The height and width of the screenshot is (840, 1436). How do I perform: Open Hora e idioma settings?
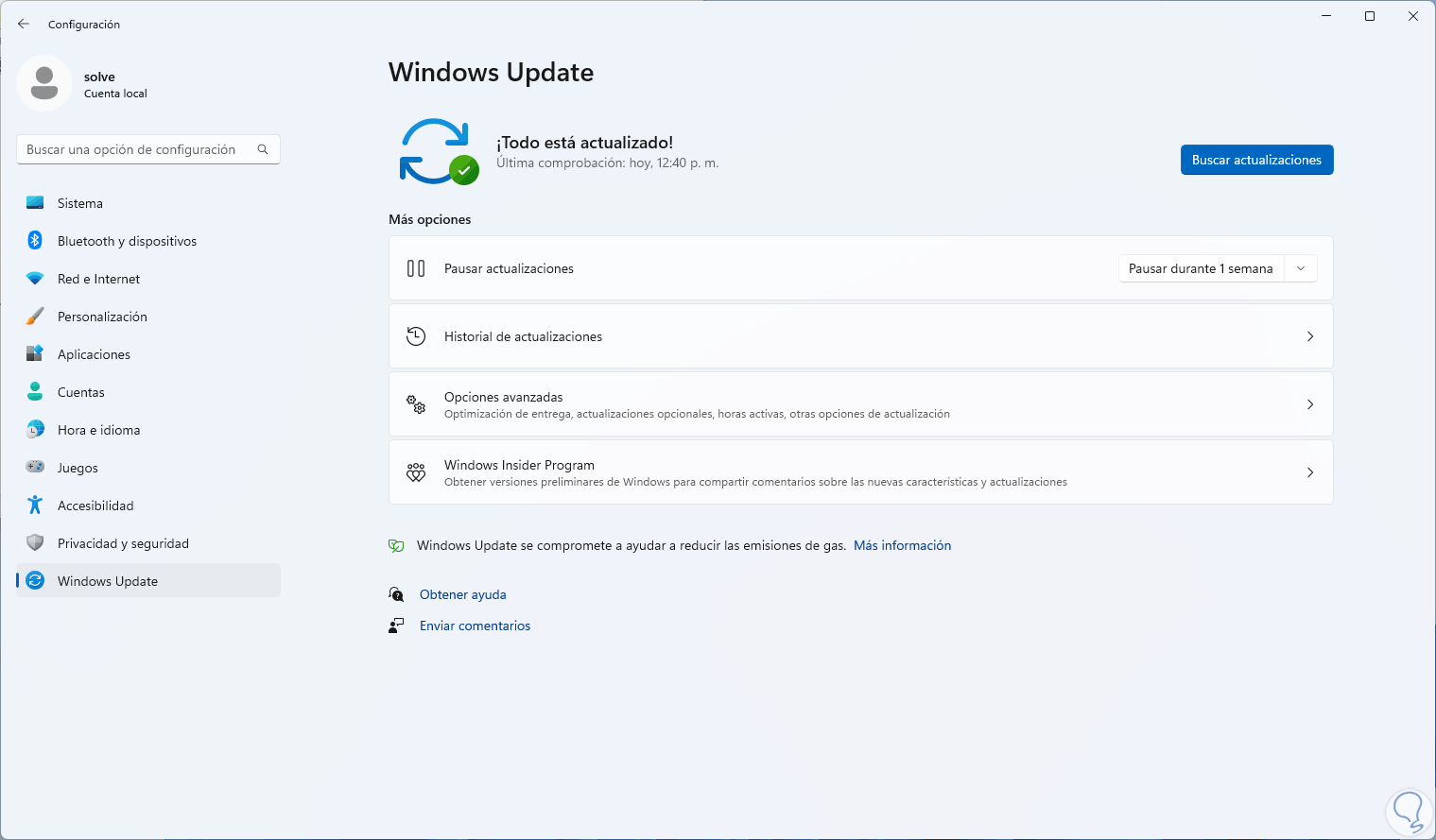98,430
